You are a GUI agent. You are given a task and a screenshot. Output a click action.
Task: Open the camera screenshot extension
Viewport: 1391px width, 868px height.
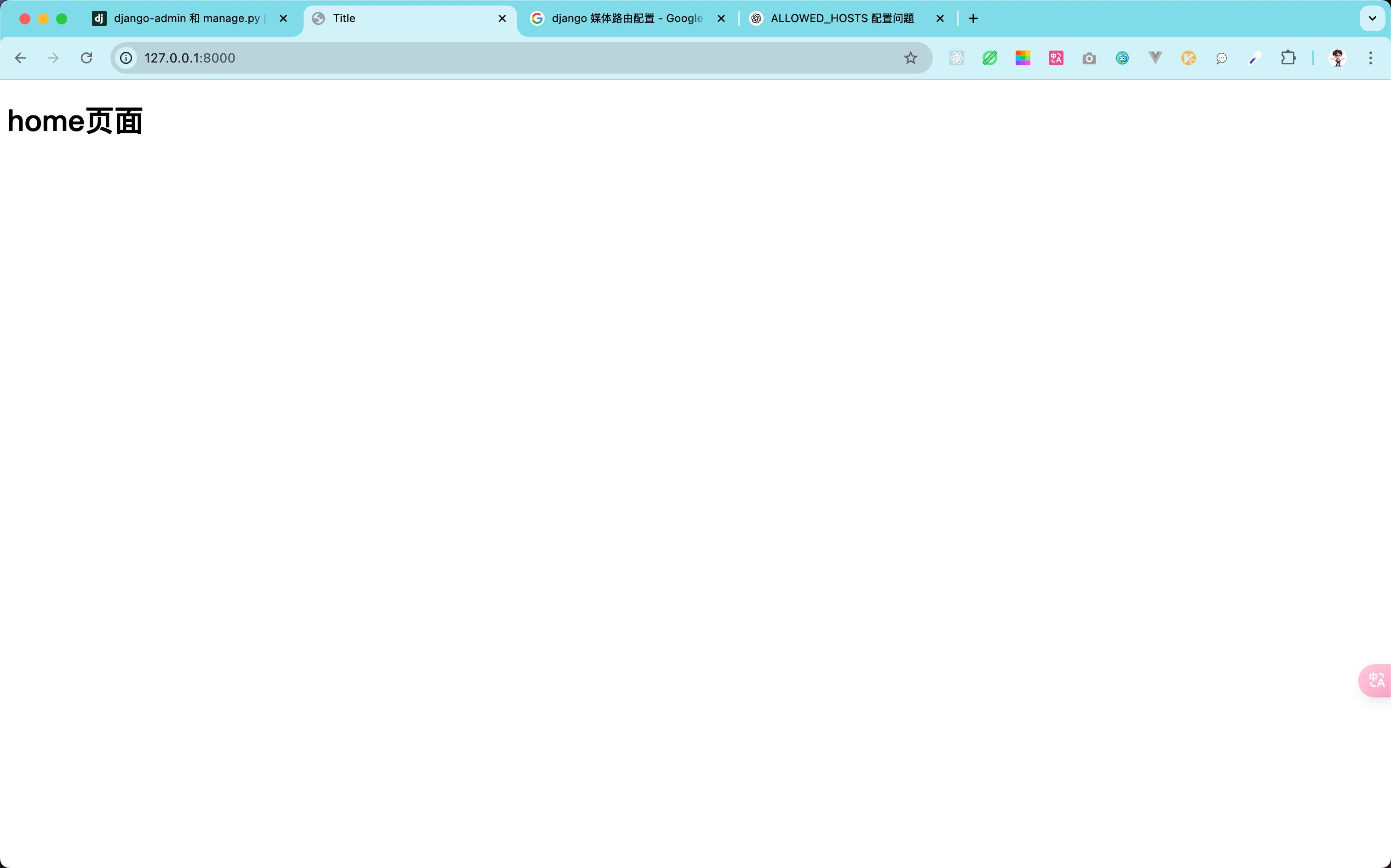coord(1089,58)
